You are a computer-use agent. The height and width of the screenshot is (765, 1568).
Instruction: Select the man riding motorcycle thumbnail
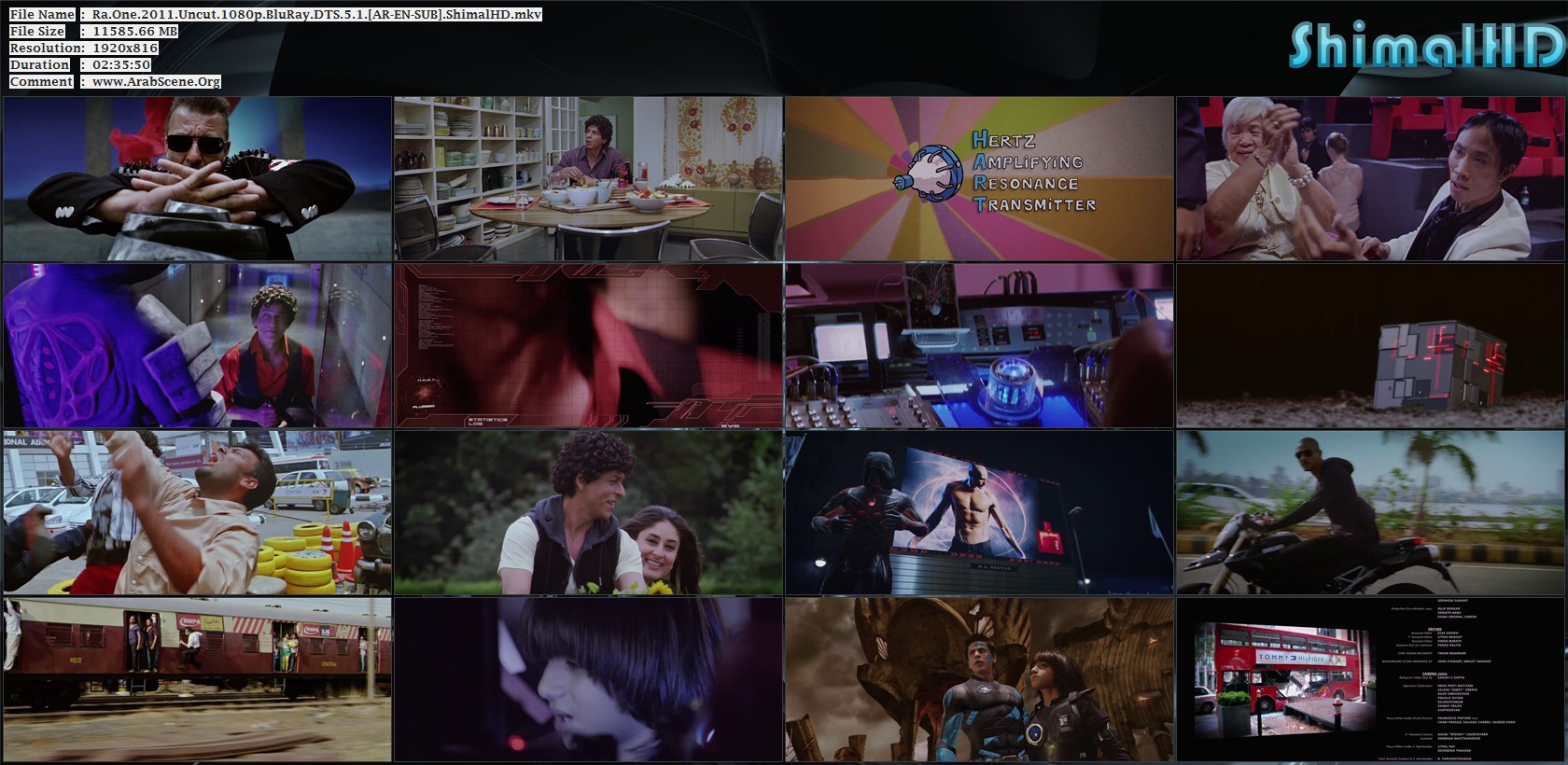pyautogui.click(x=1371, y=512)
